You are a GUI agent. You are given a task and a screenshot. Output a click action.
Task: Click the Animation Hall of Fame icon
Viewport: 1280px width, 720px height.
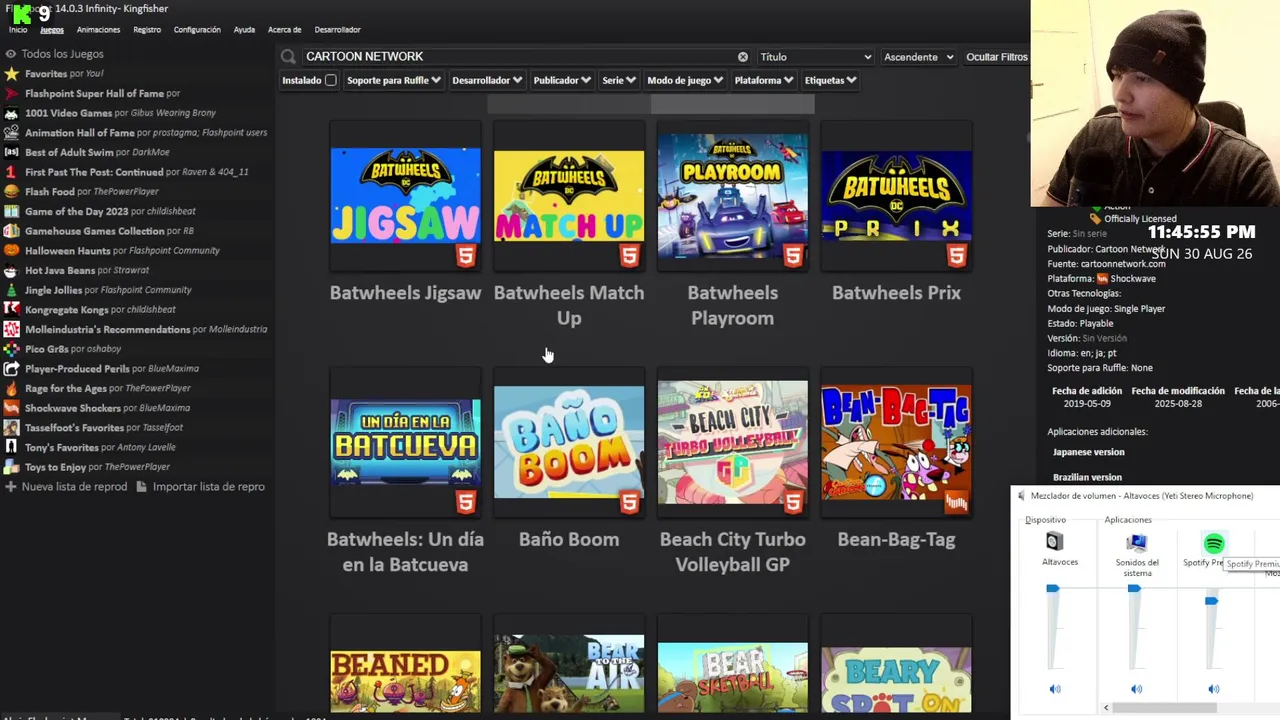(11, 133)
